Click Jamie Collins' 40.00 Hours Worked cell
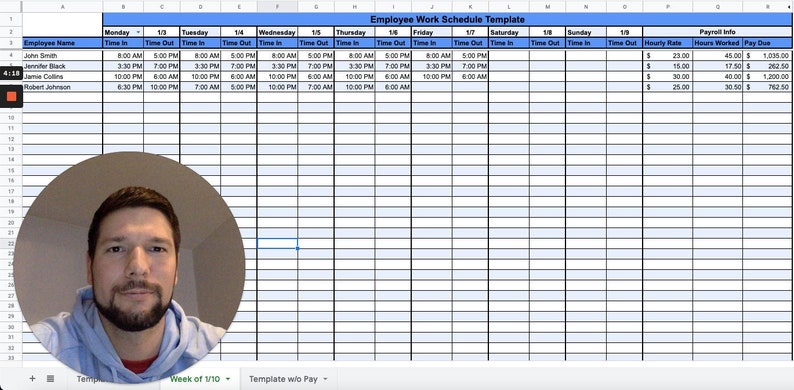794x390 pixels. tap(718, 76)
